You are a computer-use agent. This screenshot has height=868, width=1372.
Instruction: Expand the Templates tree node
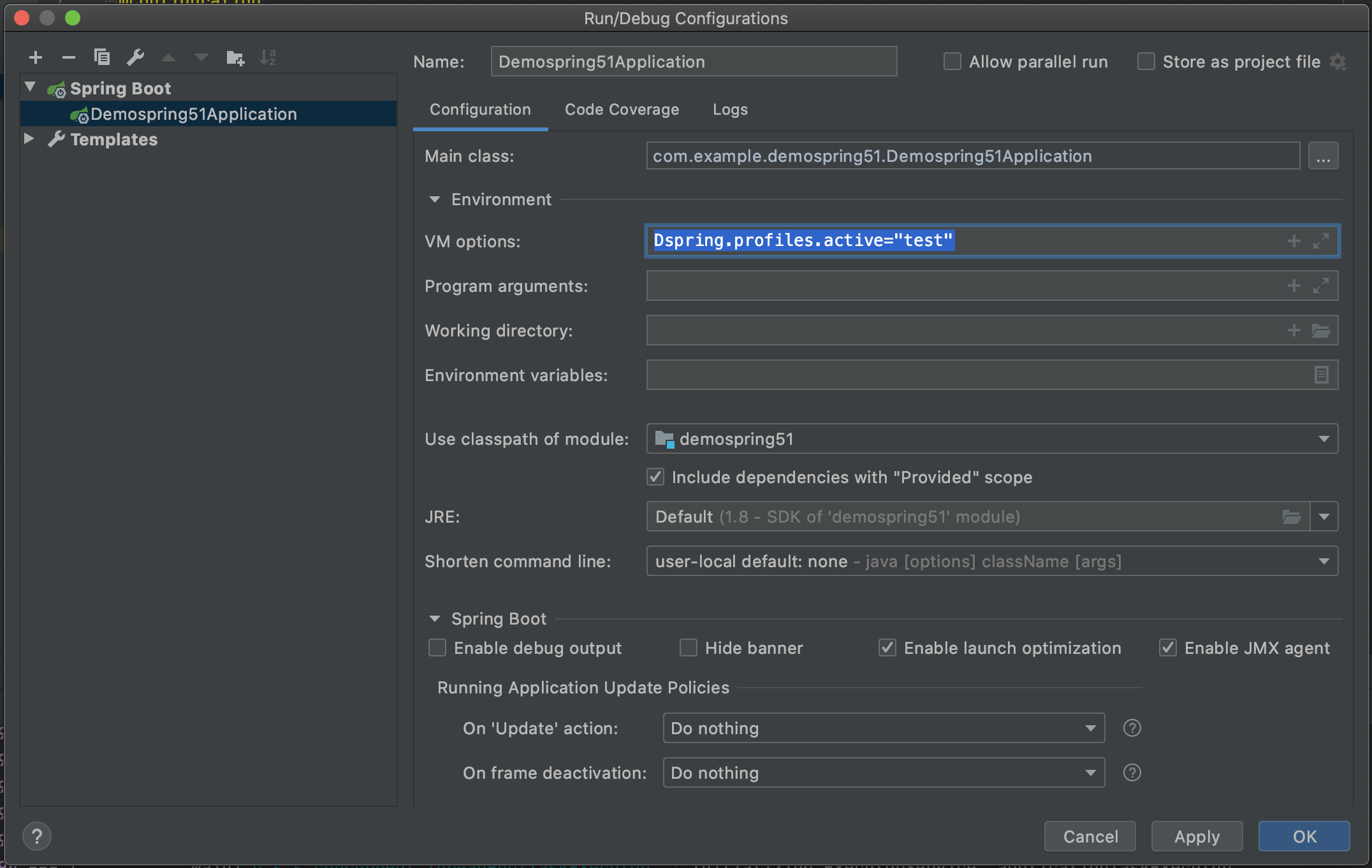[x=29, y=138]
